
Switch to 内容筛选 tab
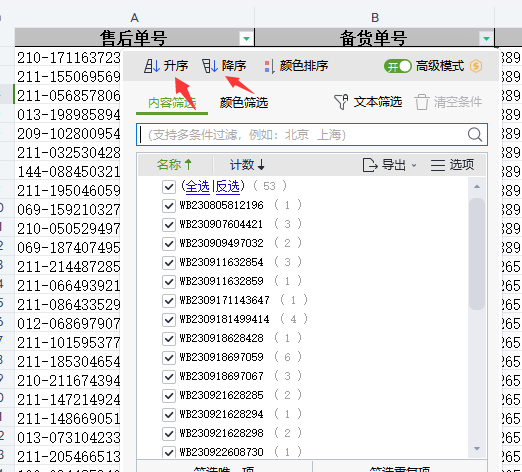(x=172, y=103)
